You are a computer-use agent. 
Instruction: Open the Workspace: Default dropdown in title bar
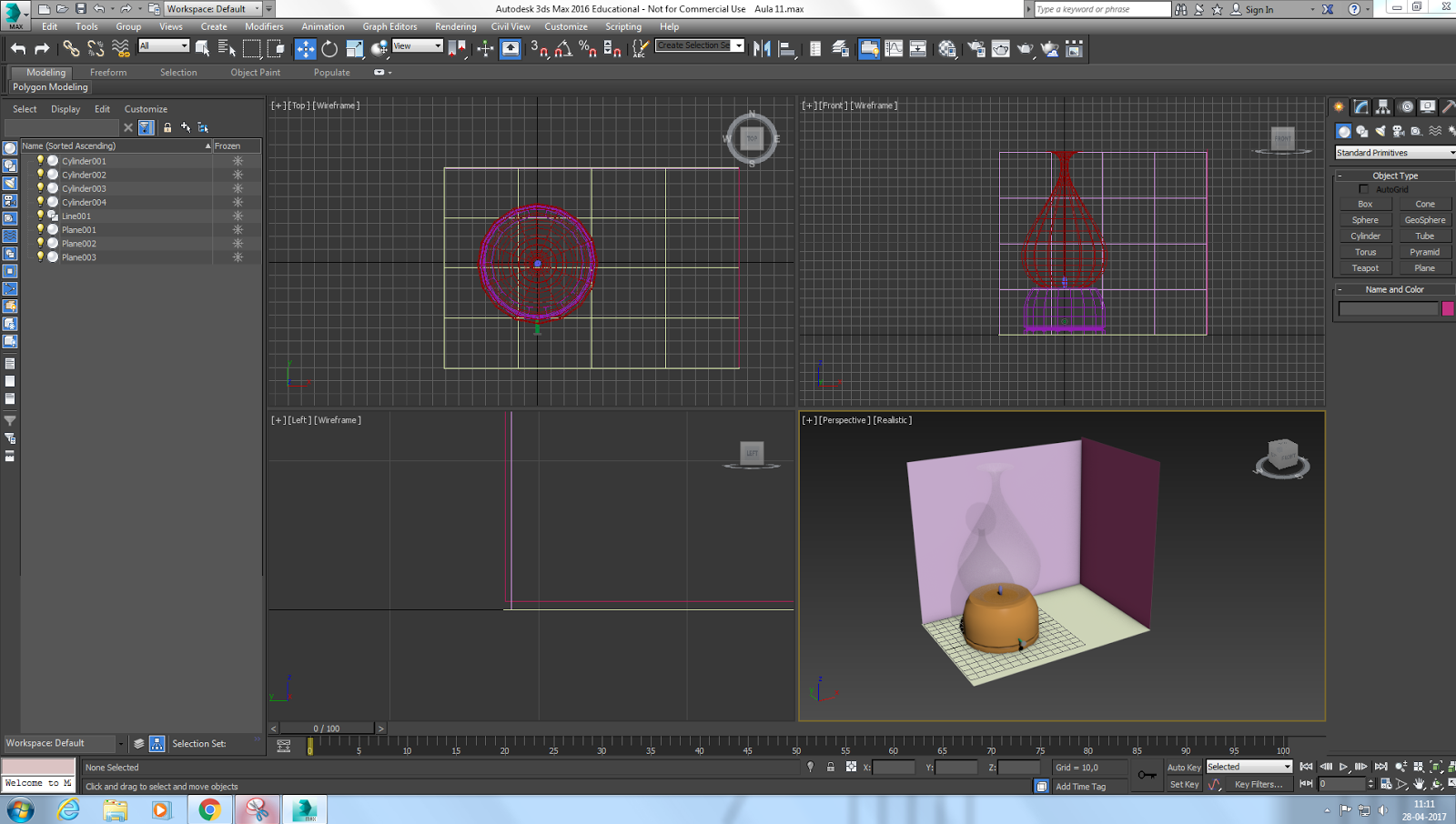coord(213,9)
